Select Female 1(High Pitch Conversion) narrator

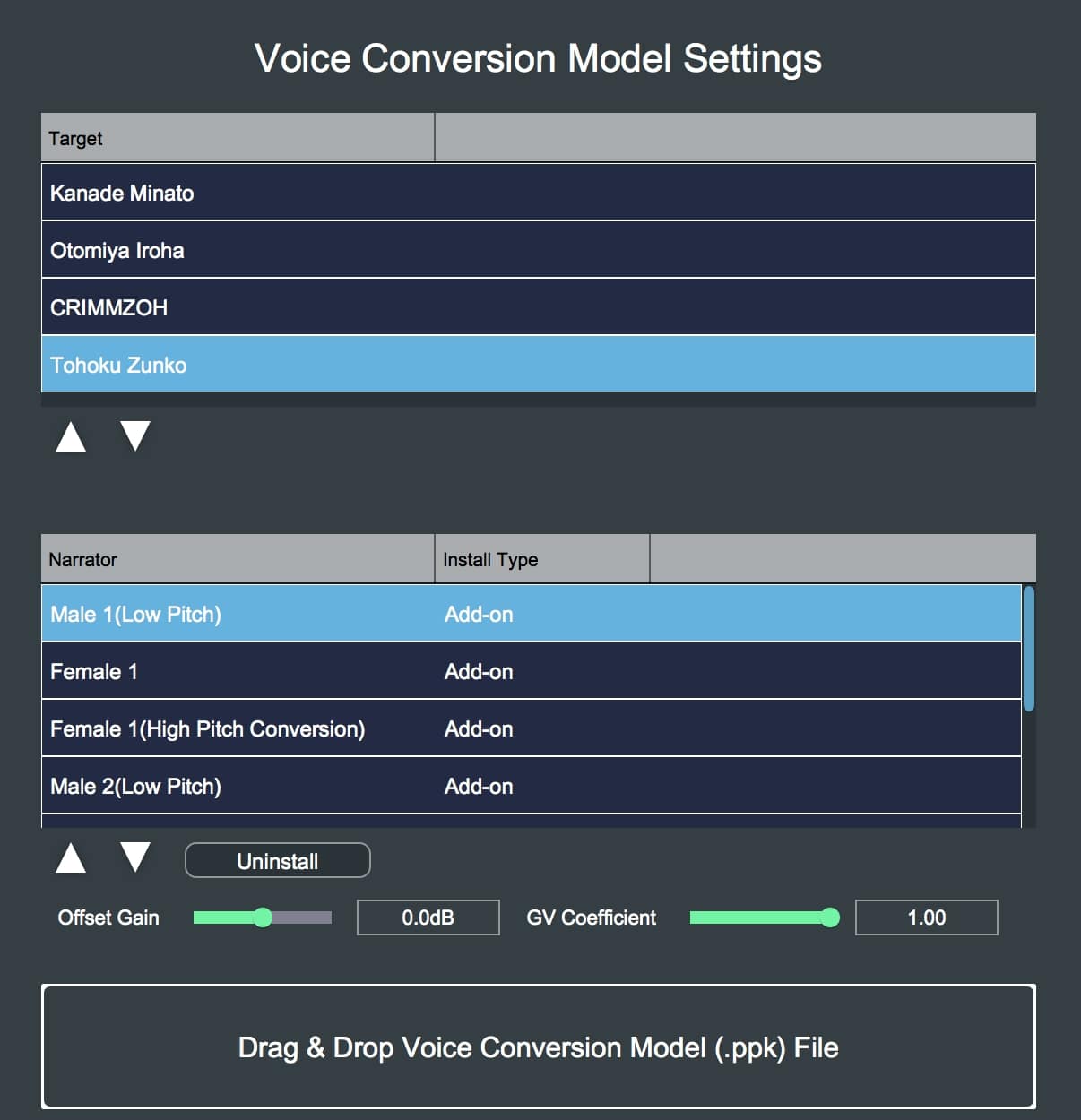pyautogui.click(x=531, y=728)
